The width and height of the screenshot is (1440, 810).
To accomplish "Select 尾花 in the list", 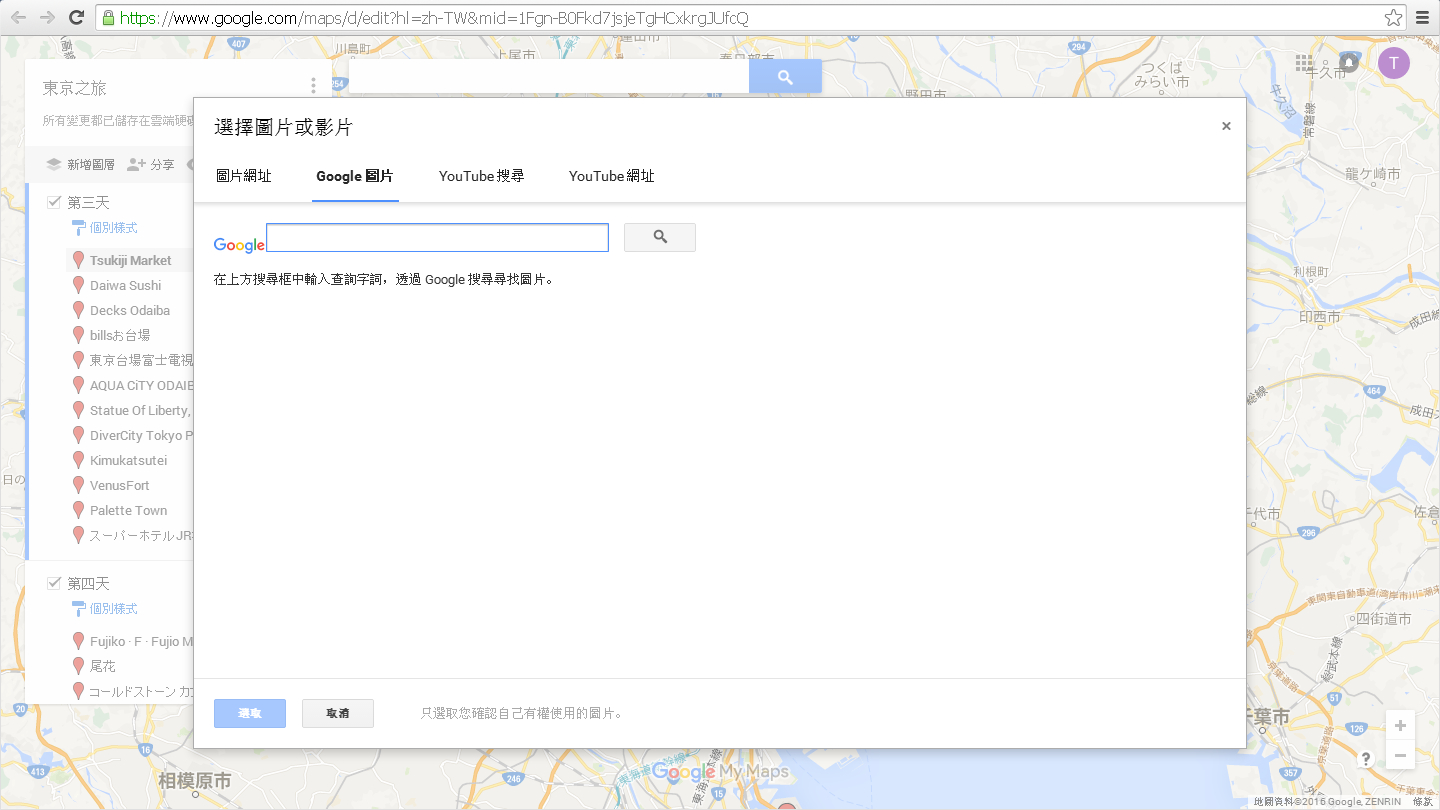I will pyautogui.click(x=103, y=666).
